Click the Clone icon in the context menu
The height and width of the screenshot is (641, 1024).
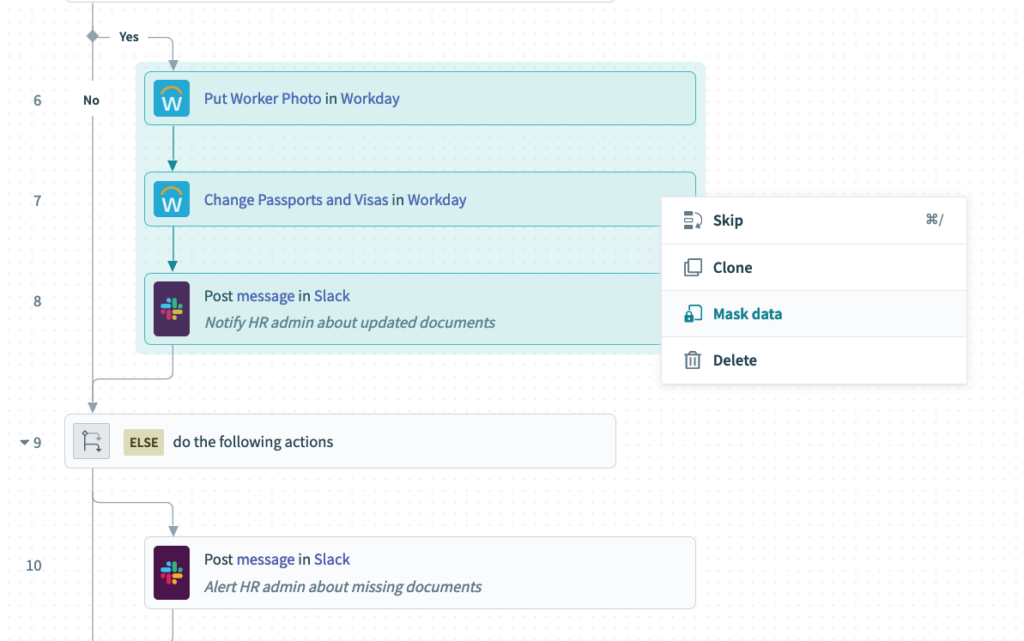pyautogui.click(x=692, y=267)
